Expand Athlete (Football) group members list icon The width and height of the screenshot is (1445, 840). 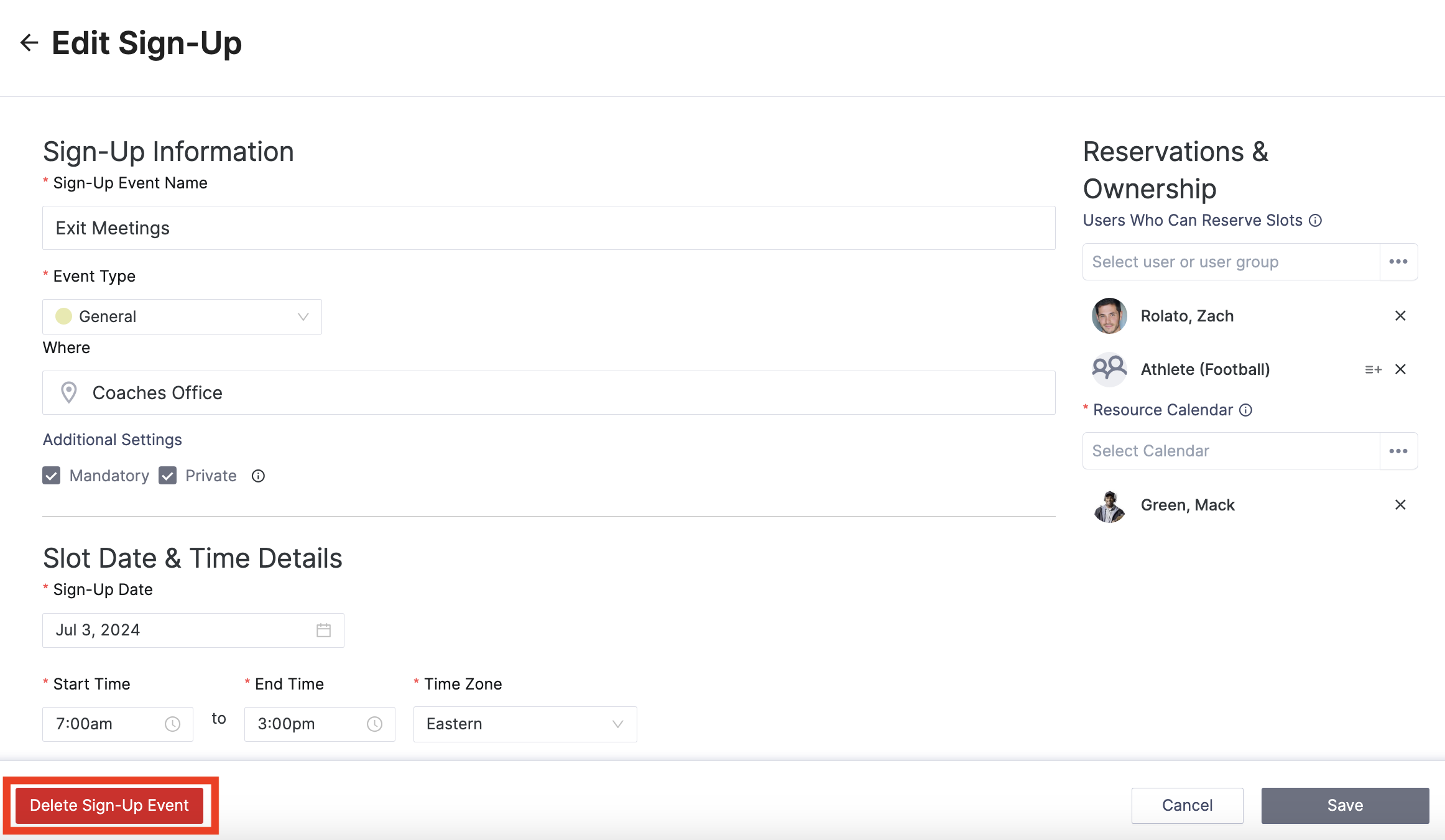[x=1373, y=370]
